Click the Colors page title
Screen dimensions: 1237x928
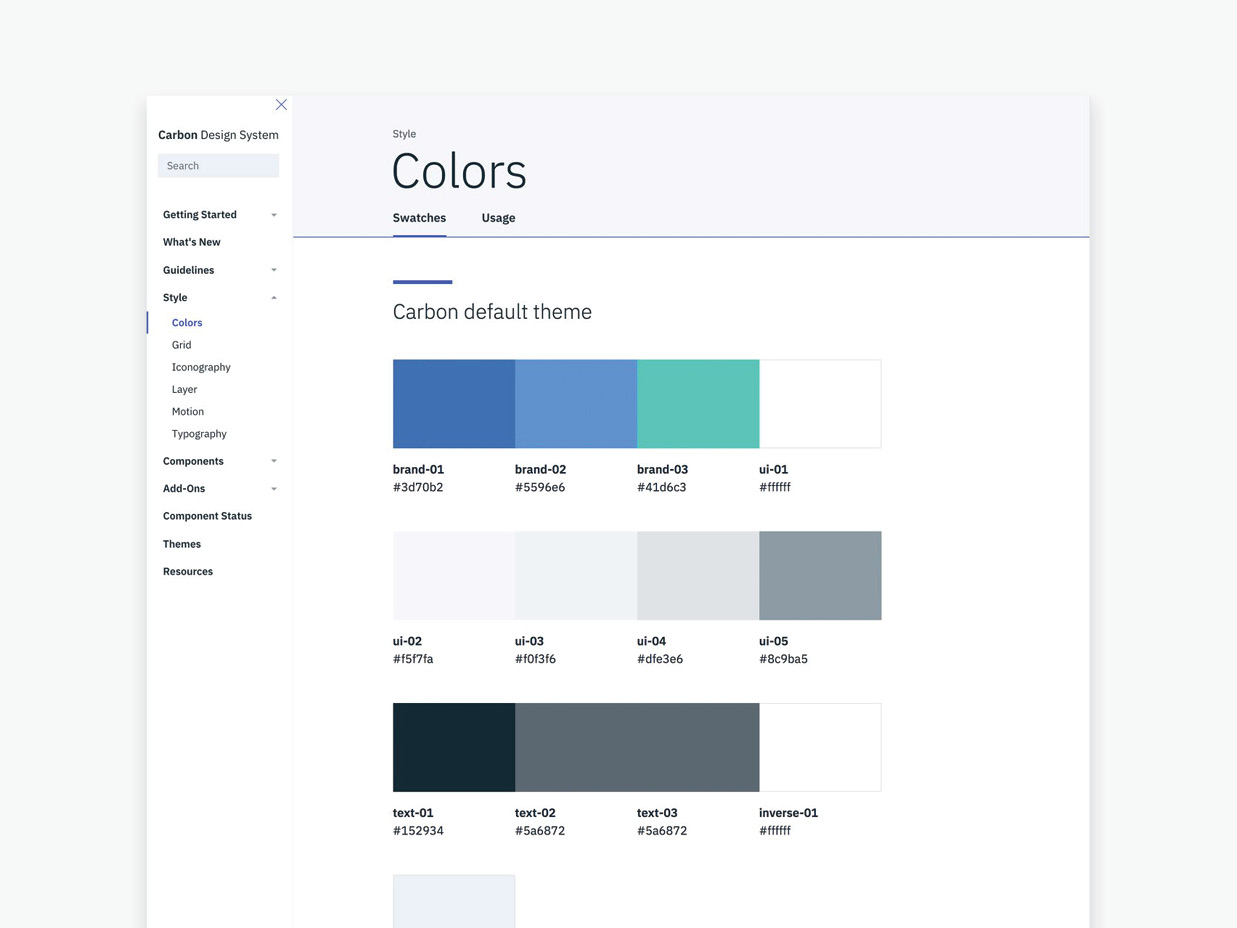[x=459, y=171]
